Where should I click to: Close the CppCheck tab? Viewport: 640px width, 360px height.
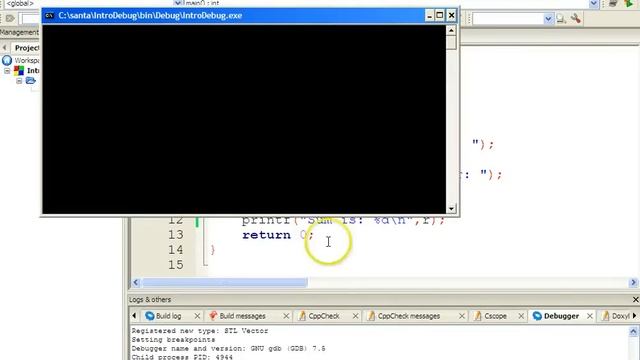point(356,316)
